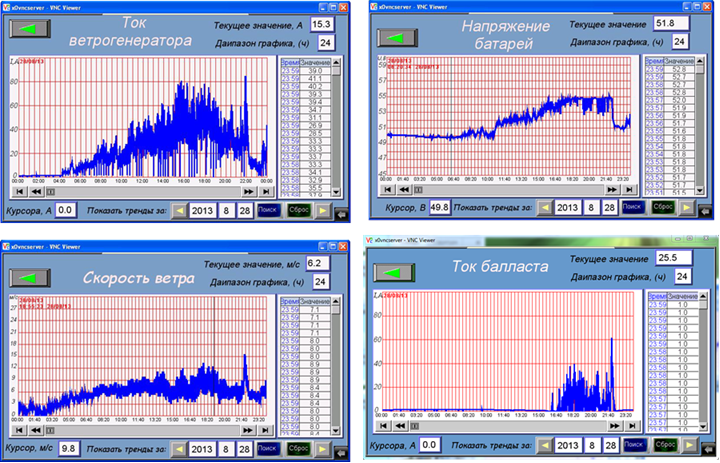This screenshot has height=463, width=720.
Task: Rewind chart in Ток ветрогенератора window
Action: (x=36, y=192)
